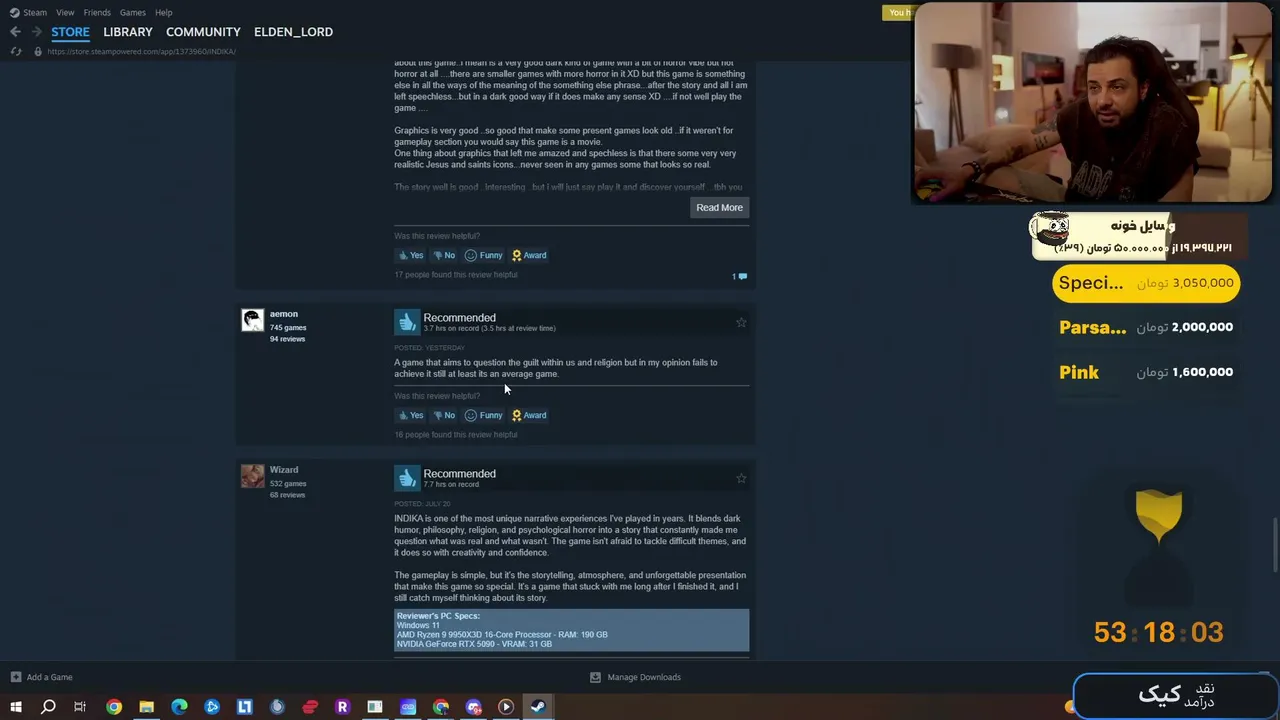Switch to the LIBRARY tab

pos(128,32)
